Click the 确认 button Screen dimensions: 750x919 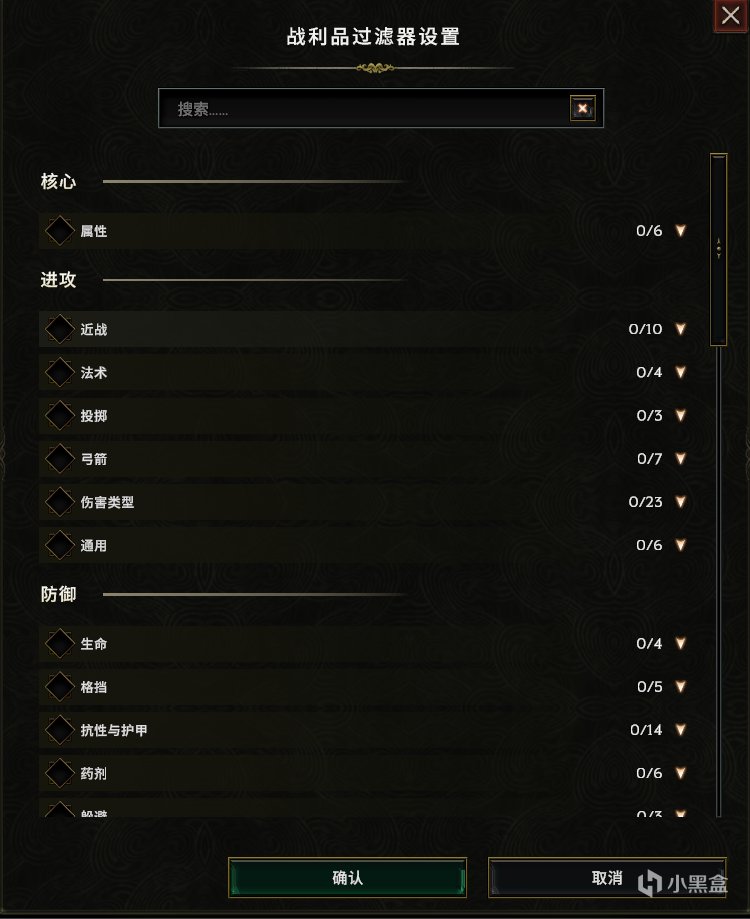click(x=347, y=878)
